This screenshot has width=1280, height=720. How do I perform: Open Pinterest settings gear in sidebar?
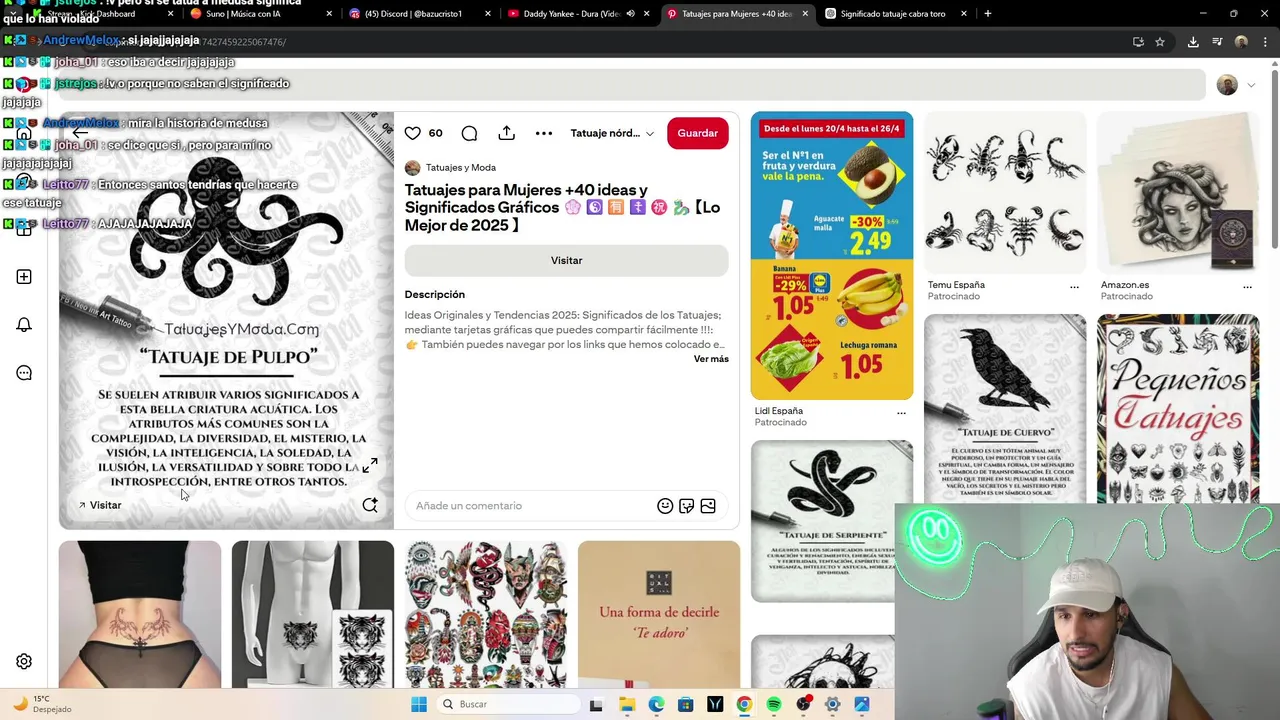24,661
